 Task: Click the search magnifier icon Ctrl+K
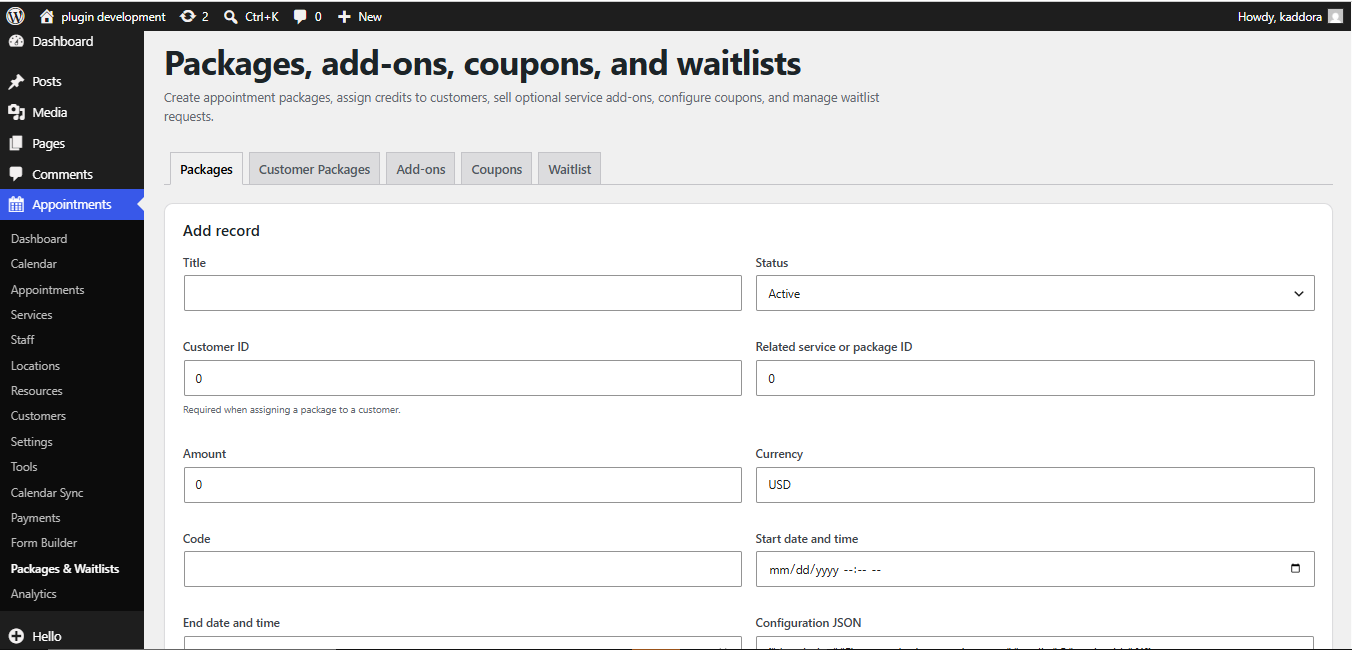point(231,16)
